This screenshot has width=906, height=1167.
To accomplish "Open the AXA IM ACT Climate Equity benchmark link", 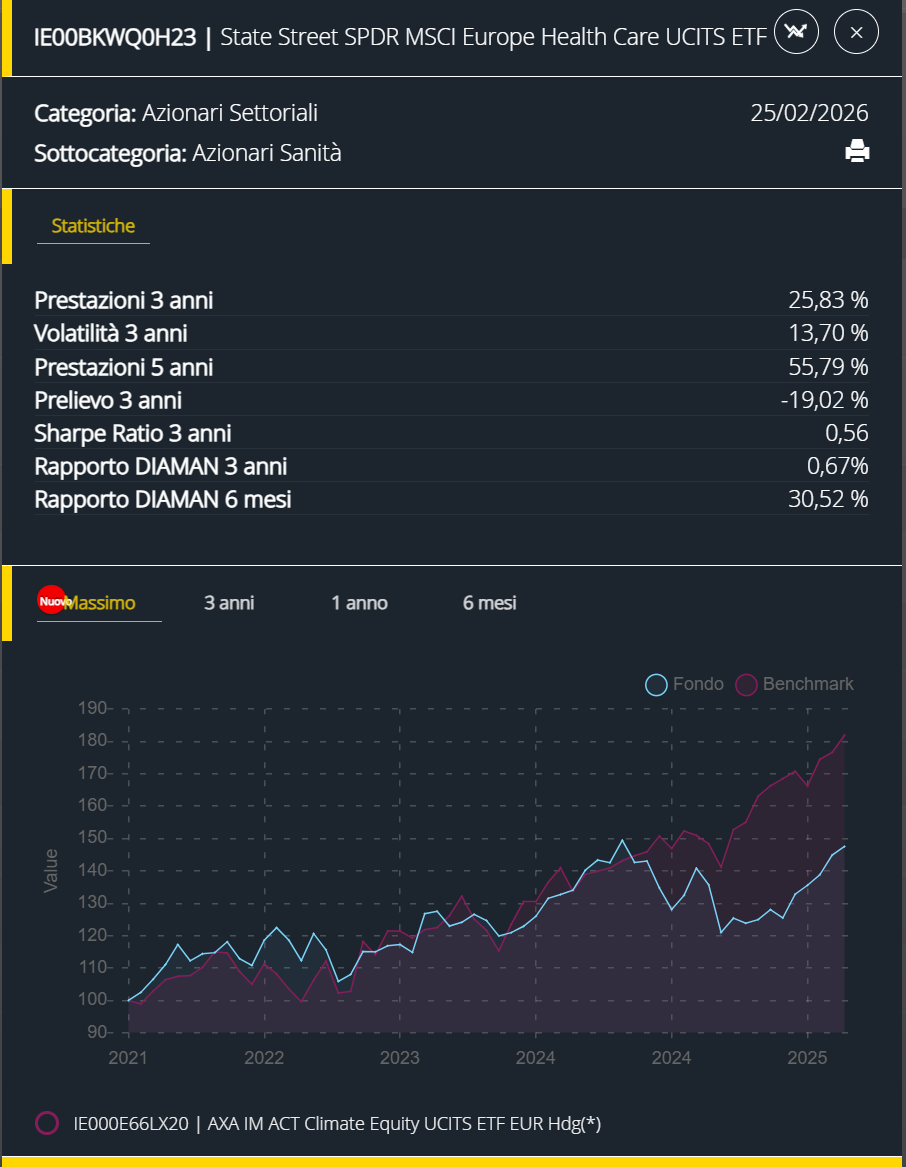I will tap(337, 1123).
